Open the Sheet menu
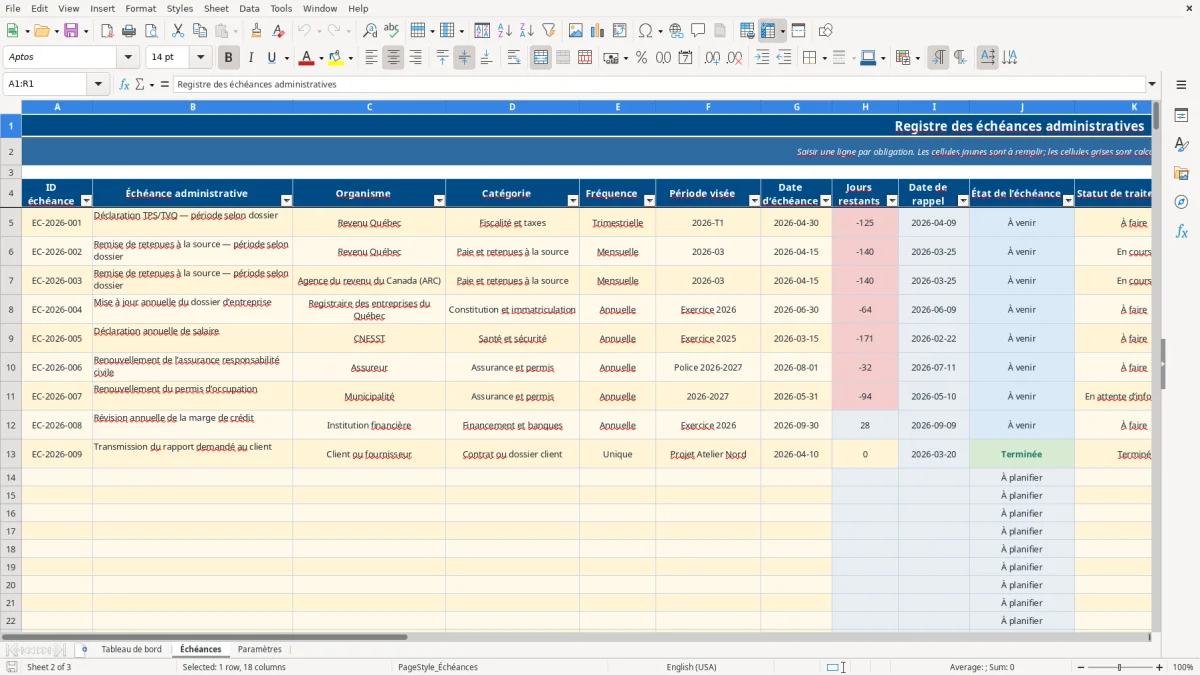 pyautogui.click(x=216, y=8)
